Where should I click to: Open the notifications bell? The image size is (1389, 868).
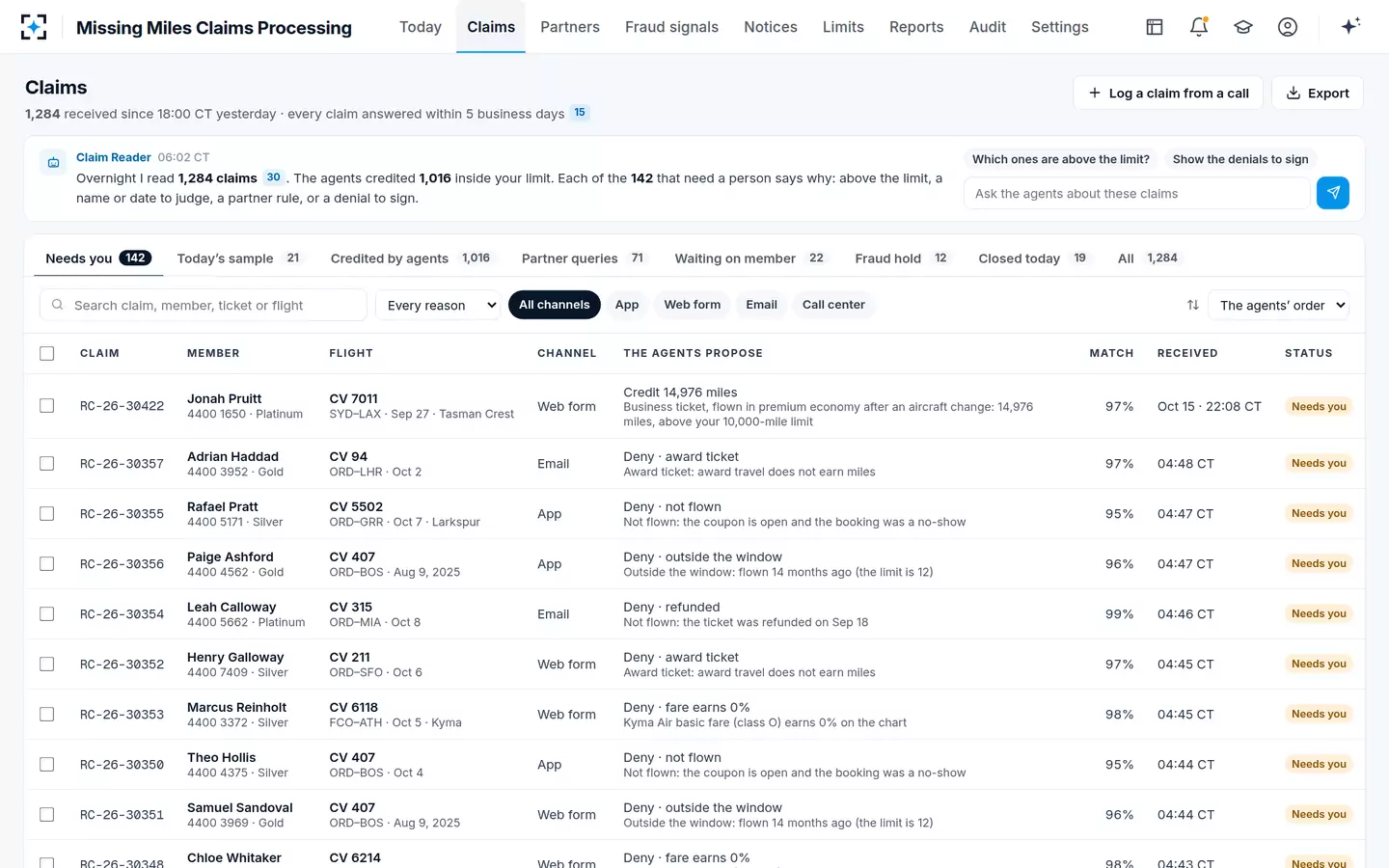(1199, 27)
